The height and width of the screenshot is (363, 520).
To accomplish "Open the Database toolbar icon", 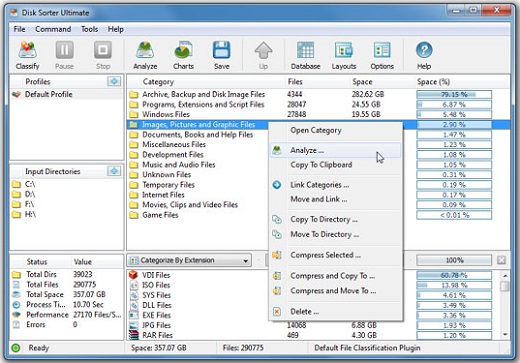I will point(305,55).
